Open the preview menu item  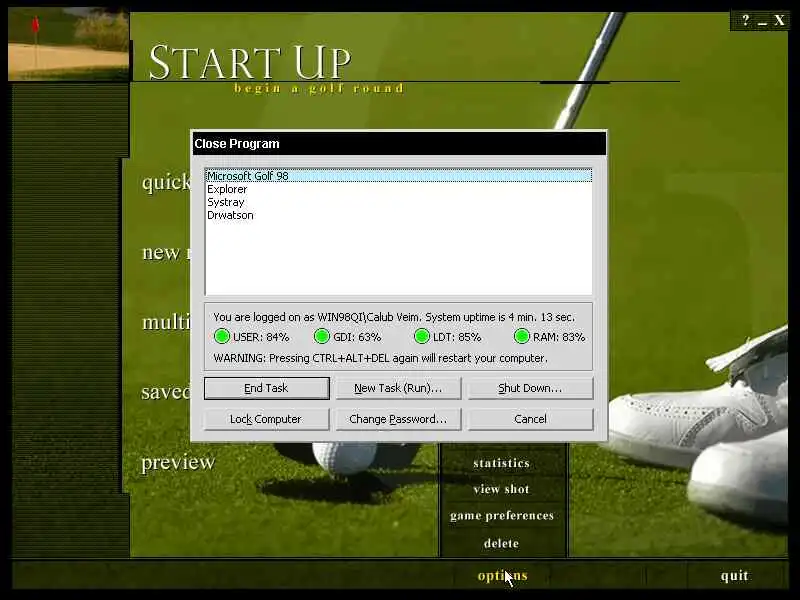click(178, 463)
